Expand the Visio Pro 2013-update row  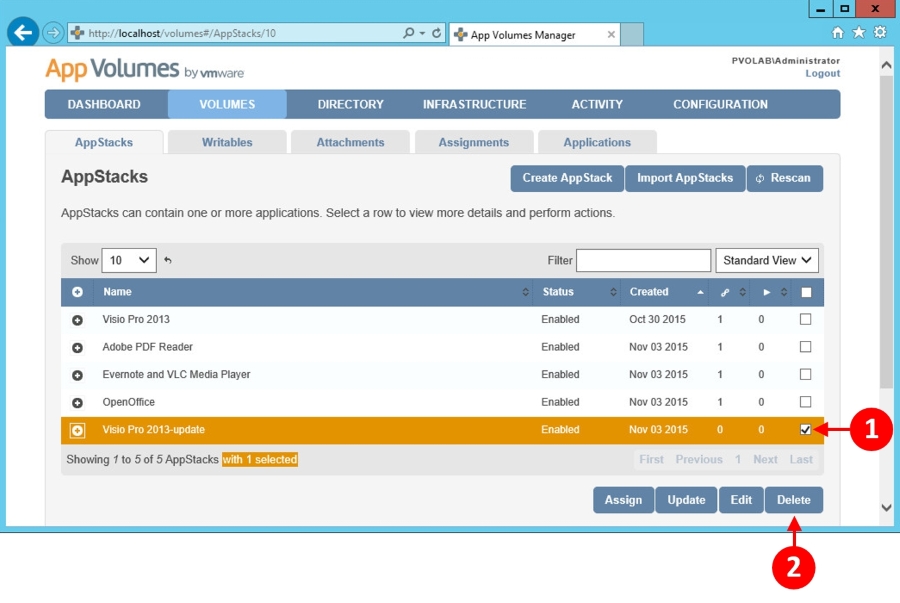pos(77,430)
